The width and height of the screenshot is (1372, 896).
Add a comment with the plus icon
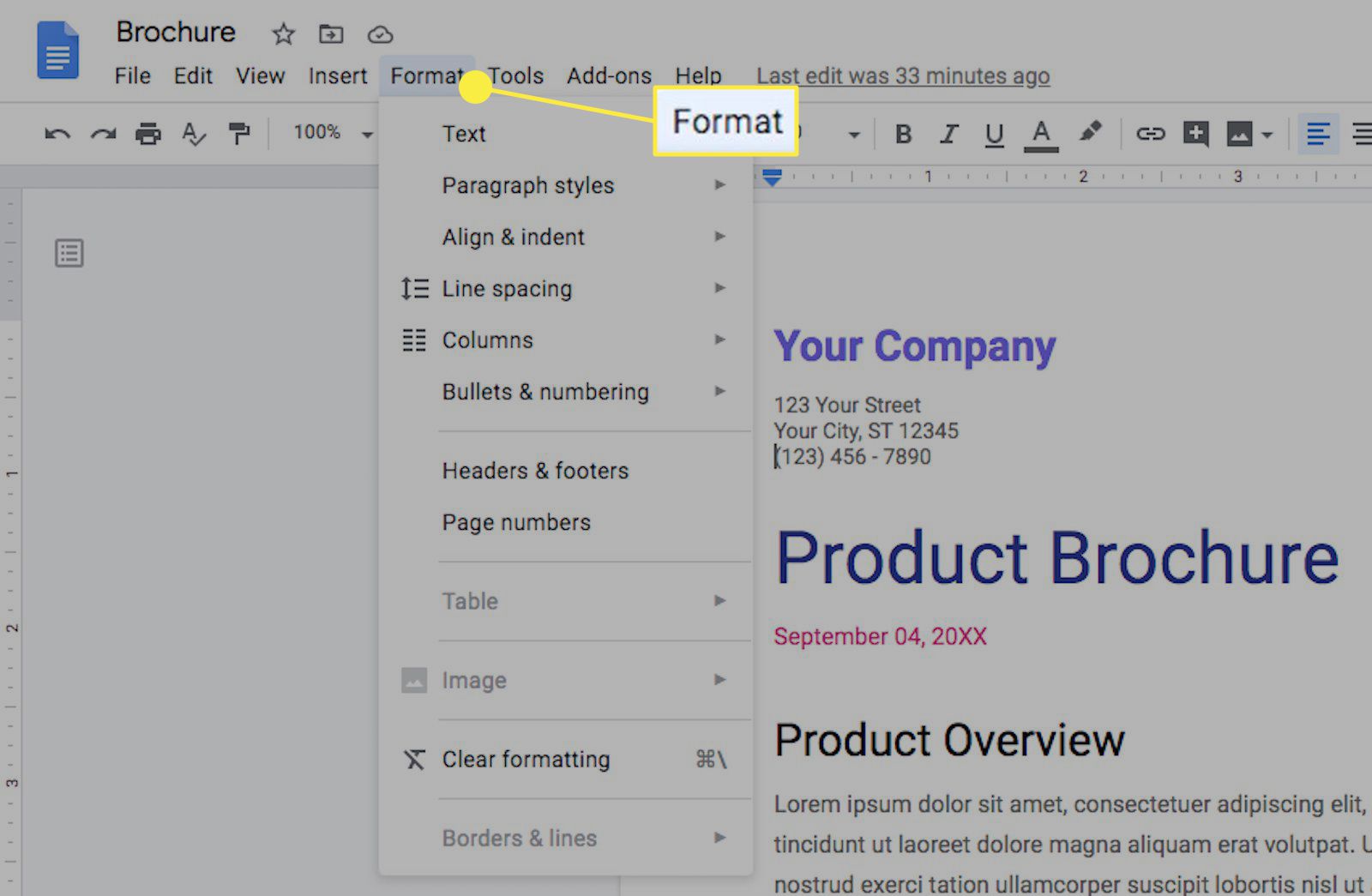pyautogui.click(x=1196, y=134)
